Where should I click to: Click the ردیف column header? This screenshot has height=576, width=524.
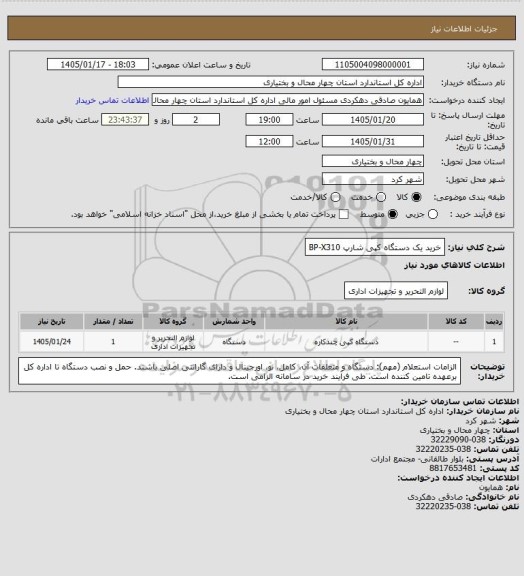(x=494, y=321)
